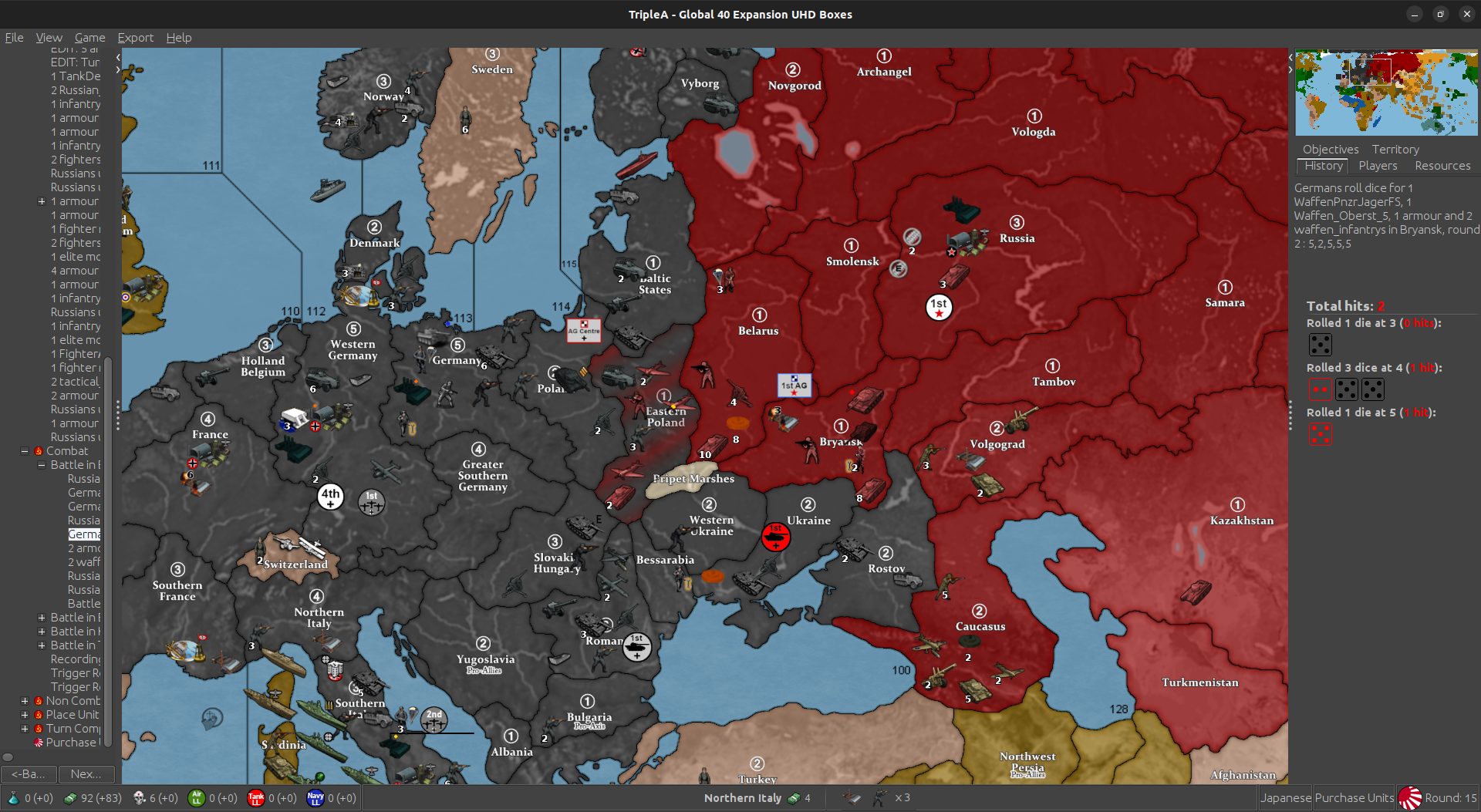The image size is (1481, 812).
Task: Click the 1st army marker in Russia
Action: point(939,307)
